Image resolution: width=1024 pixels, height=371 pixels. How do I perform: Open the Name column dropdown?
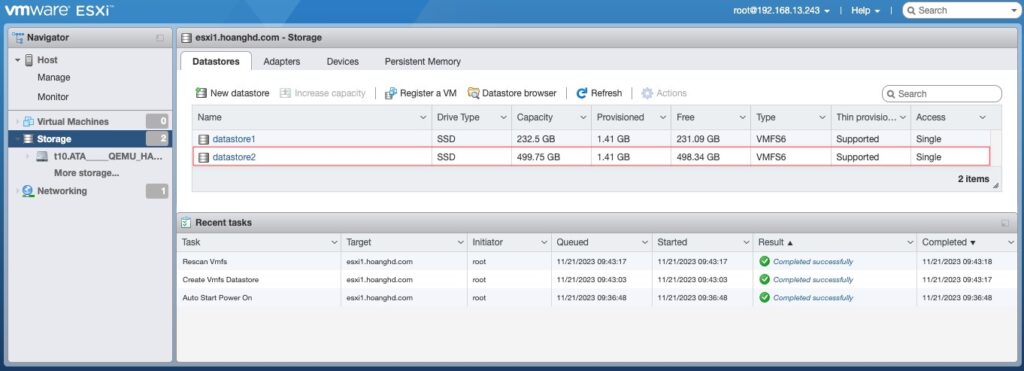click(423, 118)
